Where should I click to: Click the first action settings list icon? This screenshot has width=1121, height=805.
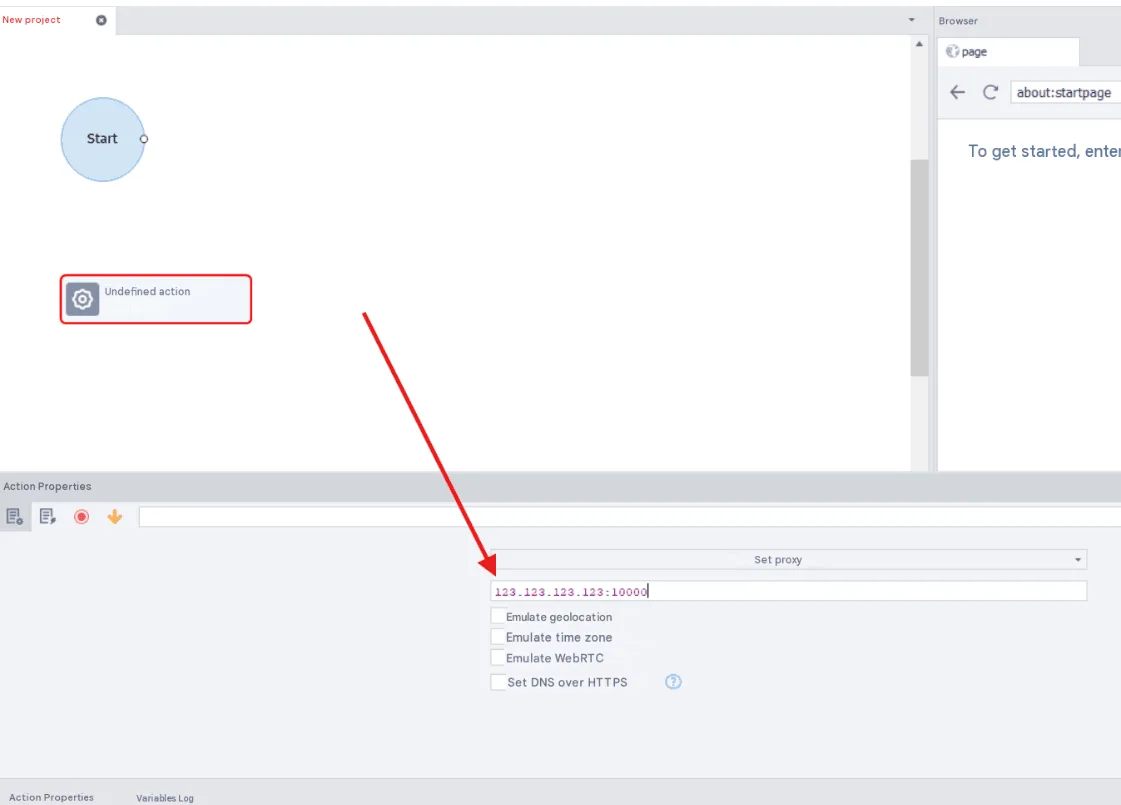tap(15, 516)
